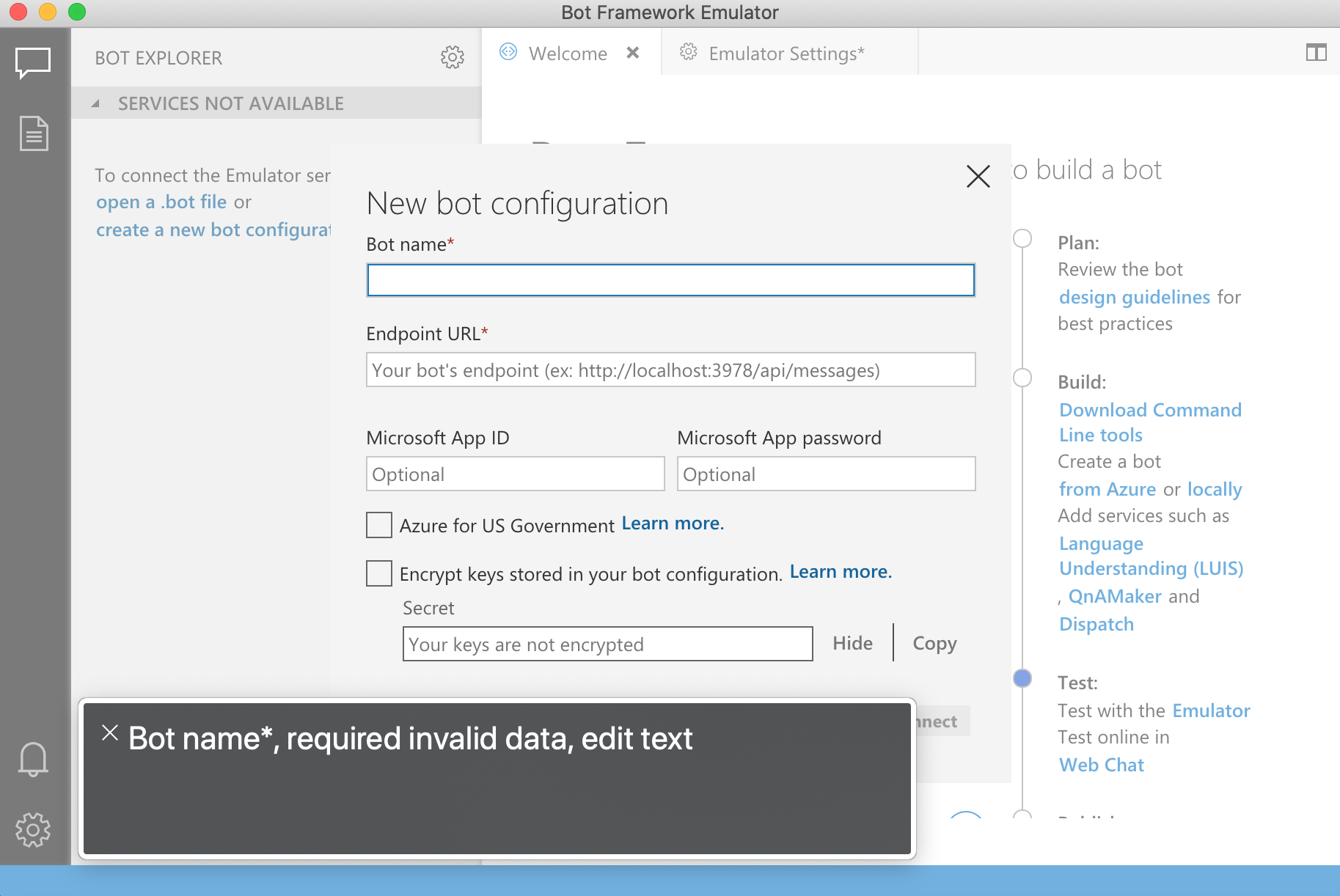1340x896 pixels.
Task: Open Learn more link about encrypting keys
Action: coord(841,572)
